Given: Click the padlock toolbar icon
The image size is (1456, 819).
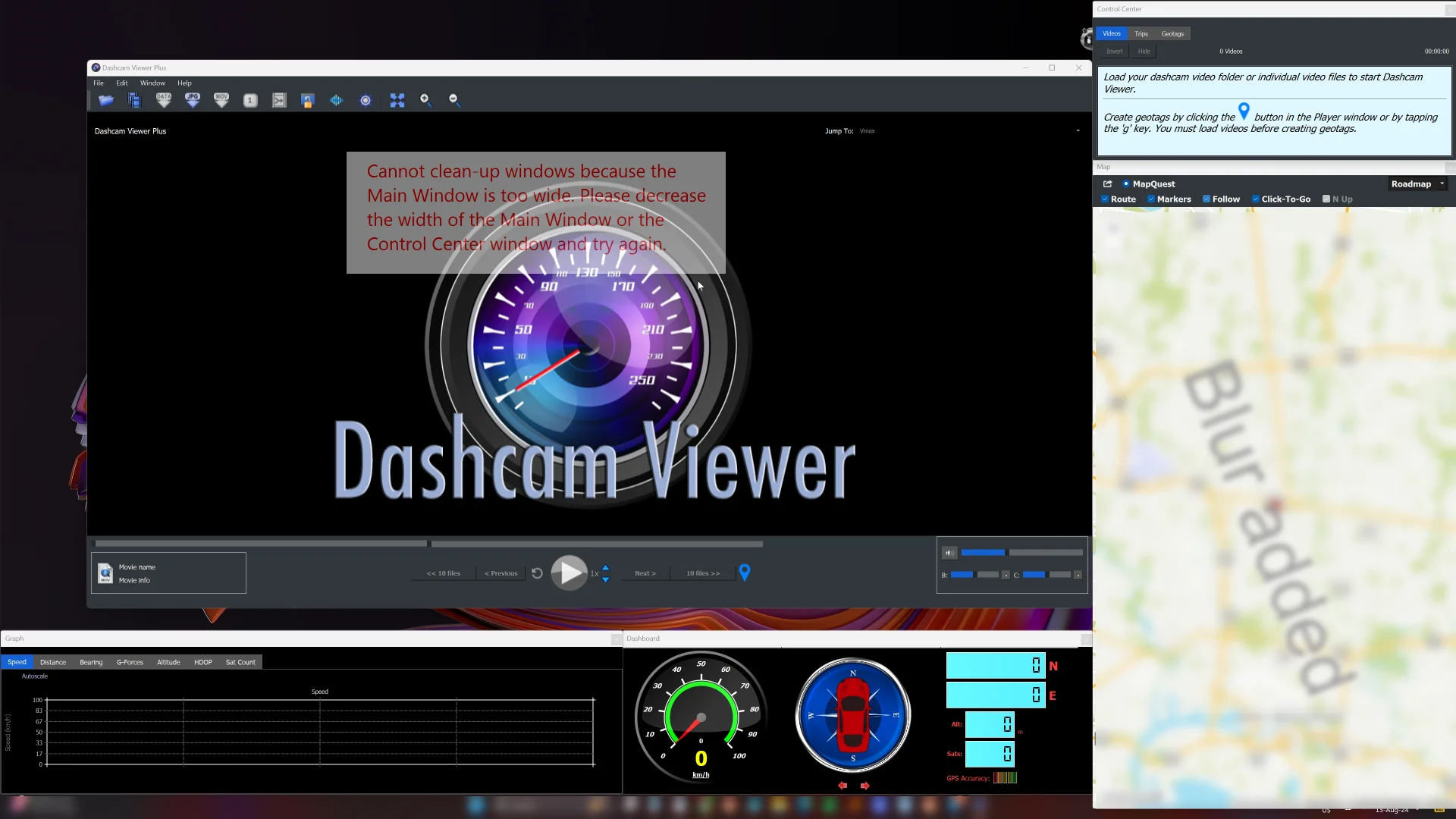Looking at the screenshot, I should pos(307,100).
